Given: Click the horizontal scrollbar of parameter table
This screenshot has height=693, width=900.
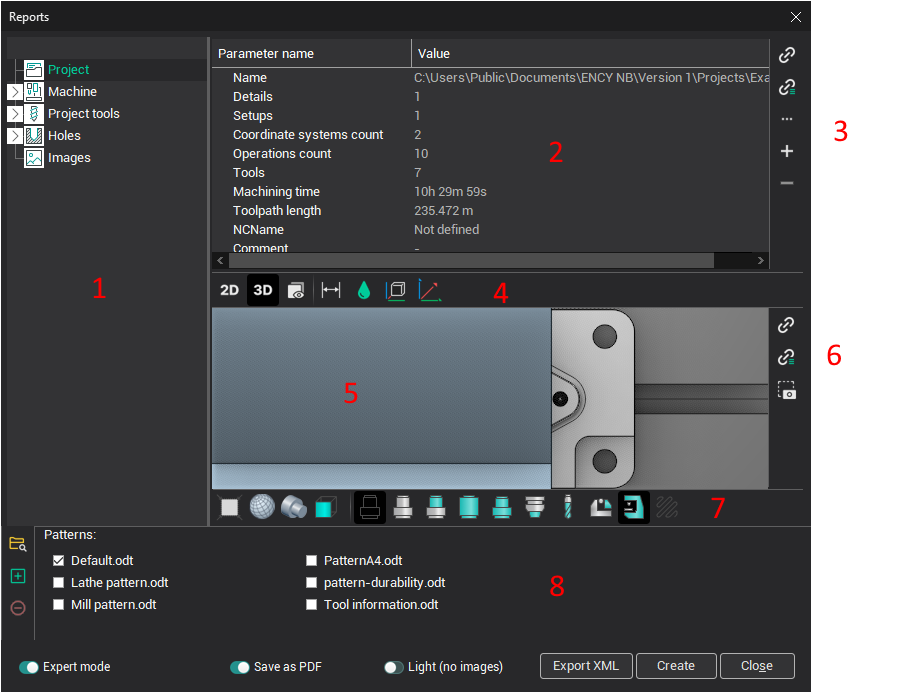Looking at the screenshot, I should [x=470, y=260].
